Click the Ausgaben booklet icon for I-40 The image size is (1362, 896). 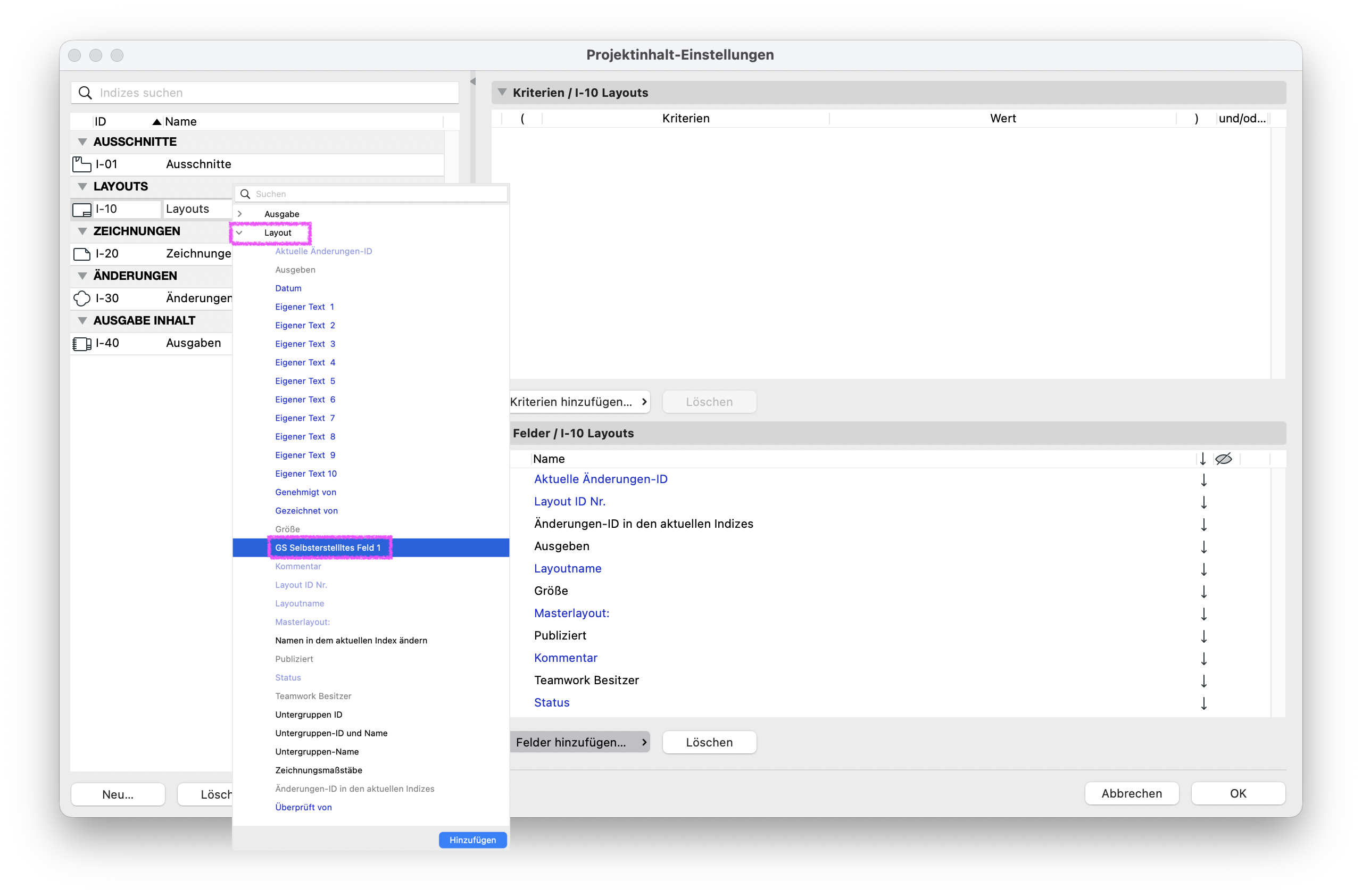(x=81, y=343)
